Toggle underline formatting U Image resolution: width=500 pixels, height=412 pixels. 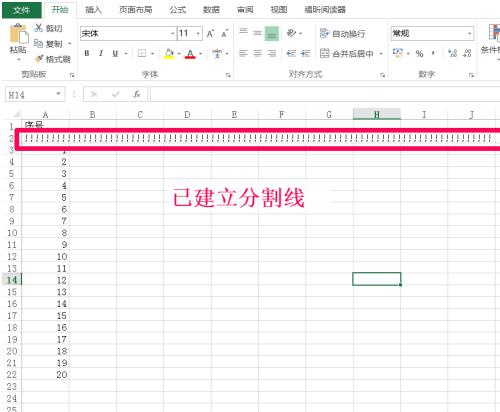point(115,53)
